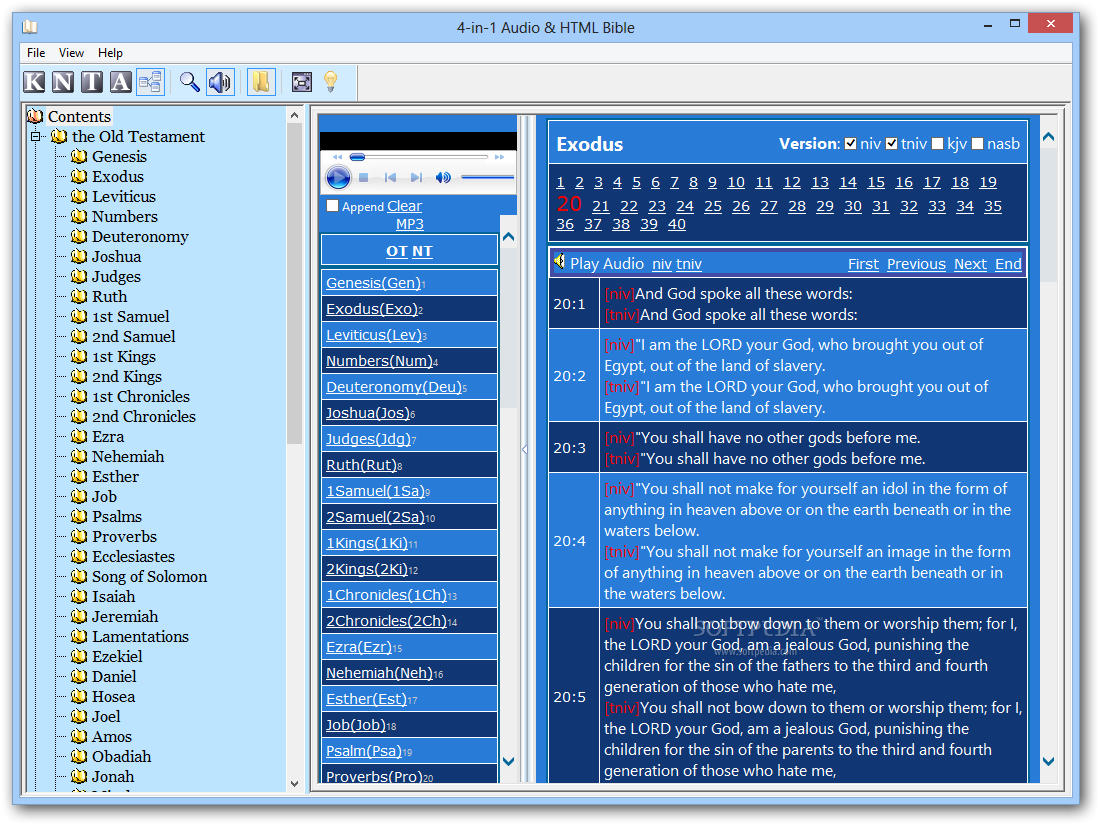
Task: Jump to First chapter link
Action: click(863, 264)
